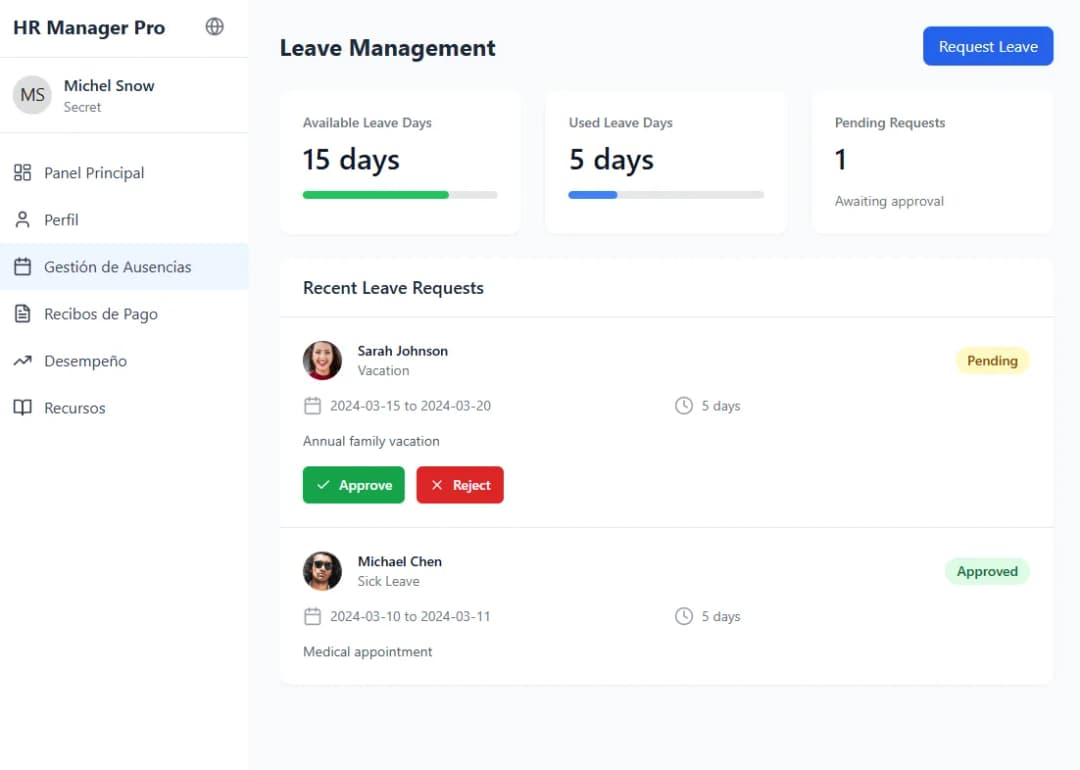Click the Recibos de Pago document icon
Screen dimensions: 1080x770
point(22,314)
